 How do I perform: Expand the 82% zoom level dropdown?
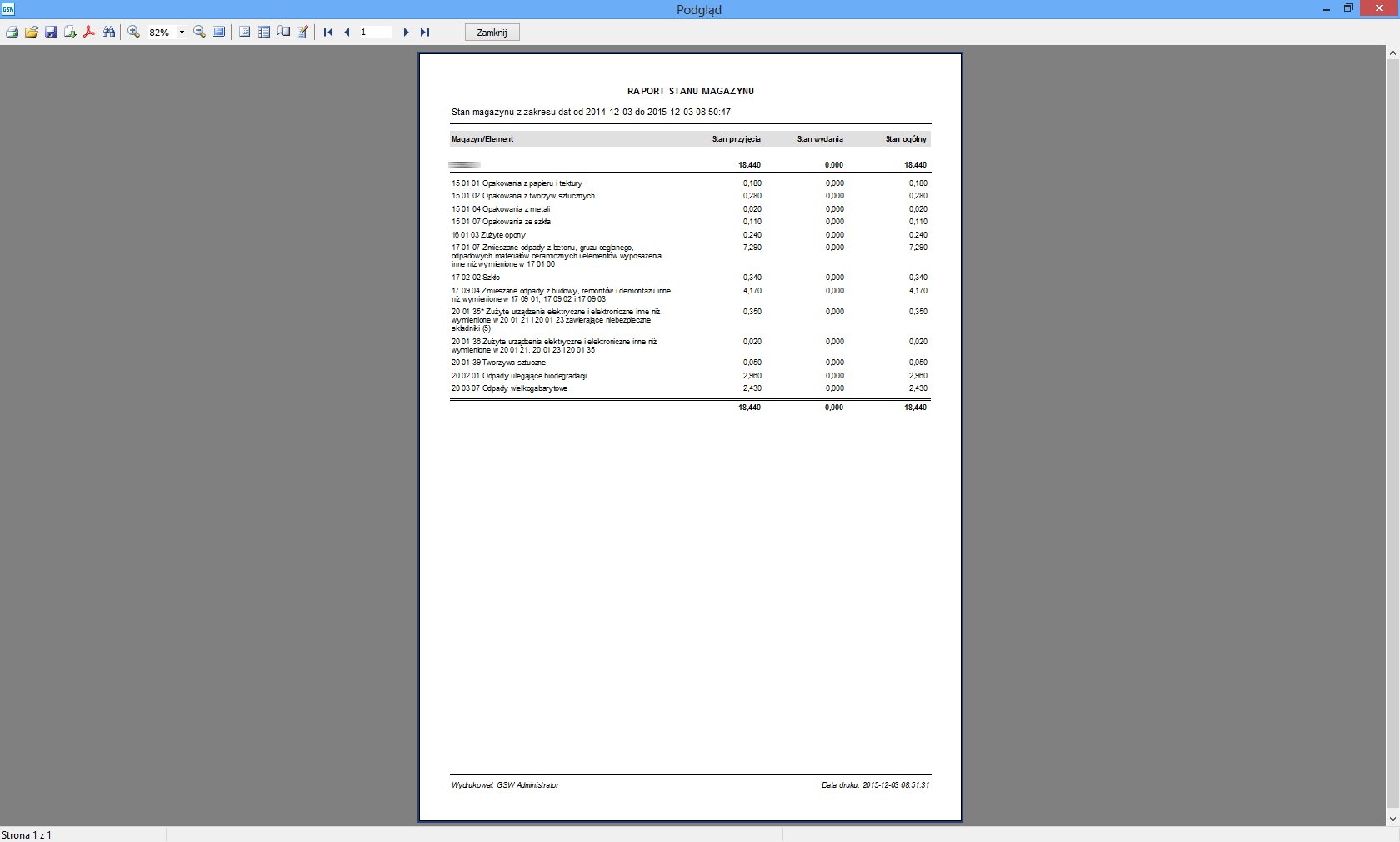click(x=182, y=33)
